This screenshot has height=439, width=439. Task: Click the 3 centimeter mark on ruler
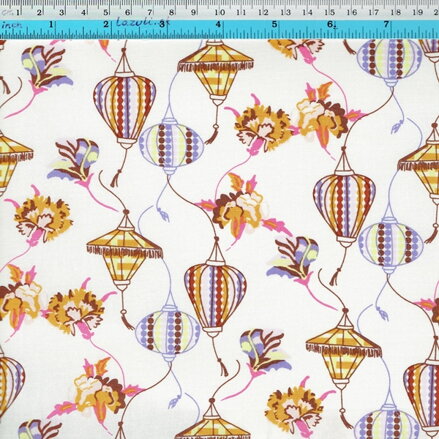coord(62,13)
